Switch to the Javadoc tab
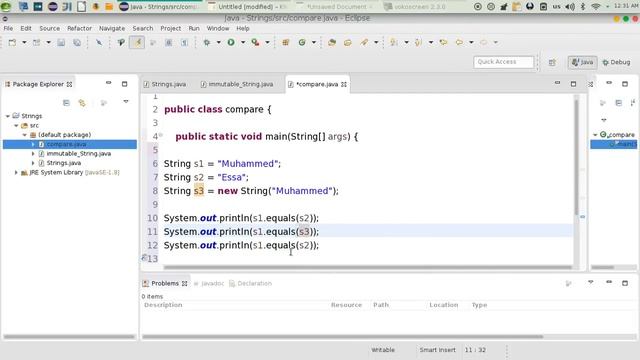The image size is (640, 360). [x=209, y=283]
